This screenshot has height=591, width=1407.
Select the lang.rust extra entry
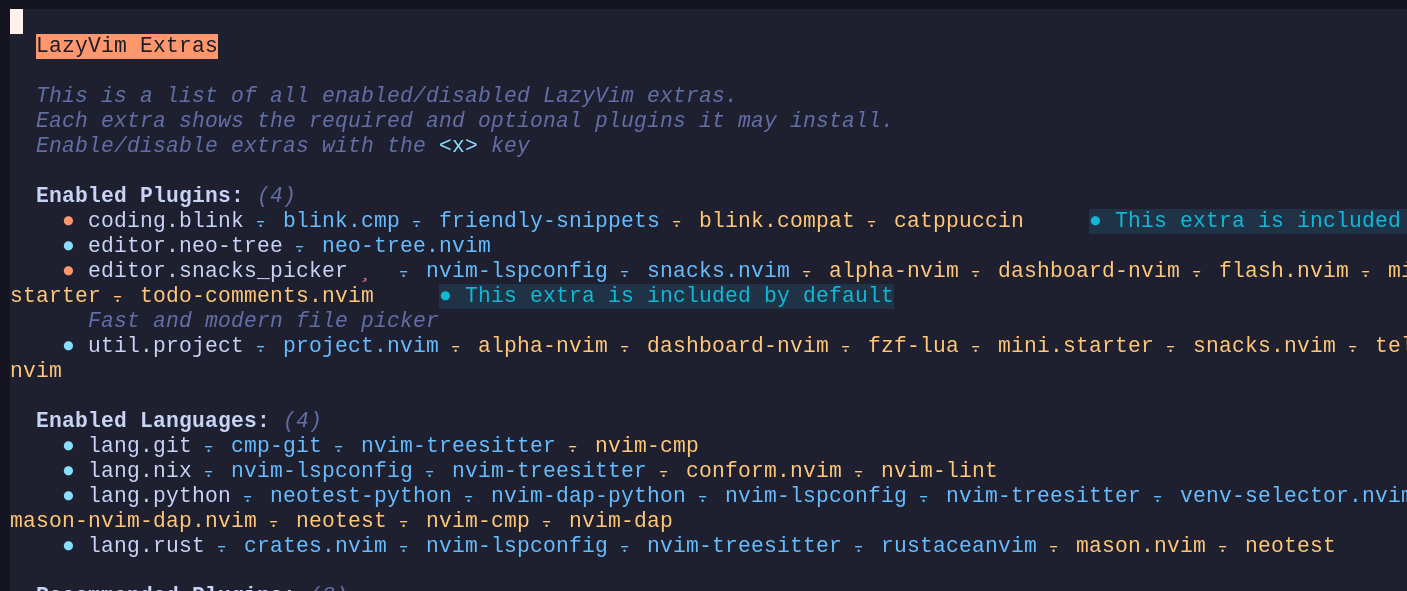pyautogui.click(x=146, y=546)
